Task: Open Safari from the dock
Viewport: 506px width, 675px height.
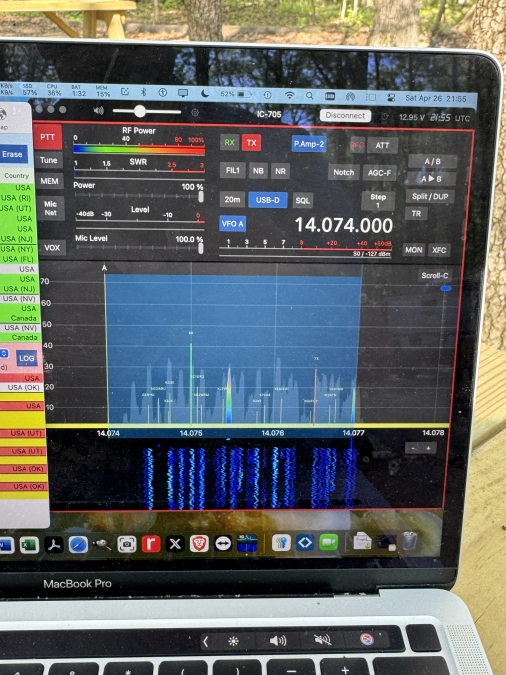Action: 78,545
